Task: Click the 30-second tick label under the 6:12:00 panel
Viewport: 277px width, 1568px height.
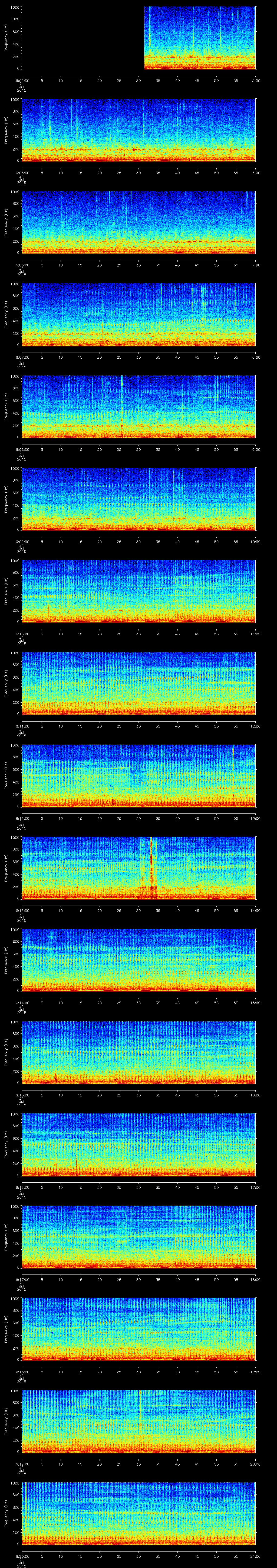Action: pos(139,818)
